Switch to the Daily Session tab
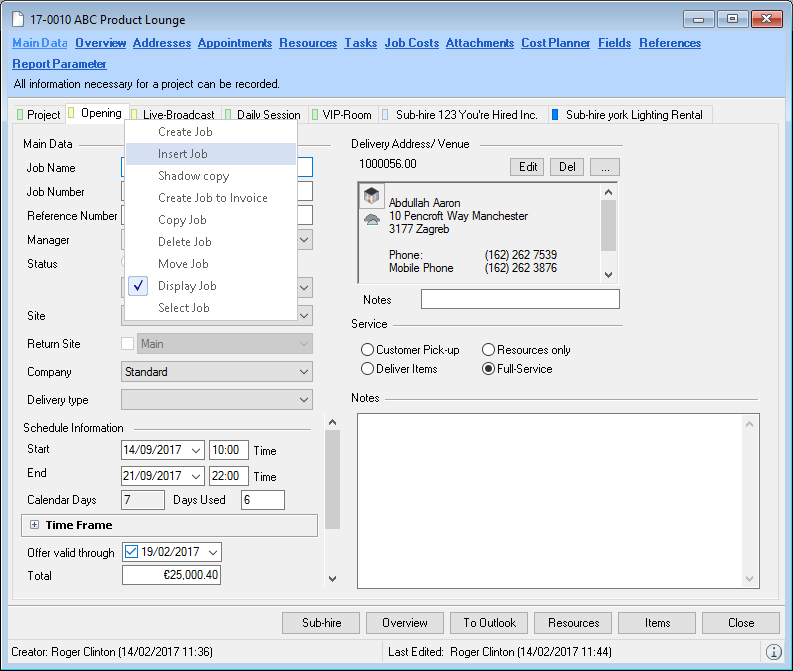Screen dimensions: 793x671 tap(267, 115)
